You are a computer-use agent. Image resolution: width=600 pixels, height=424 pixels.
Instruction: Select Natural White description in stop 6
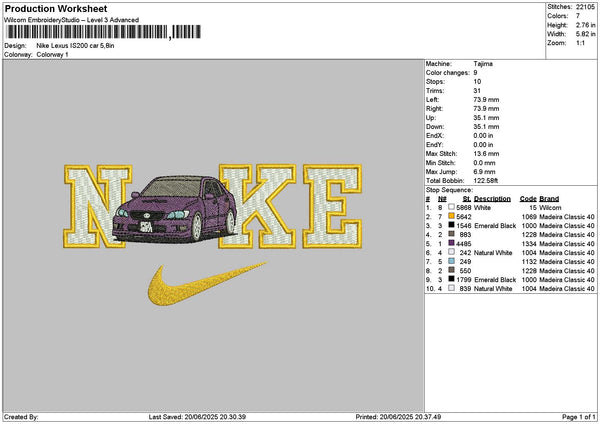493,253
